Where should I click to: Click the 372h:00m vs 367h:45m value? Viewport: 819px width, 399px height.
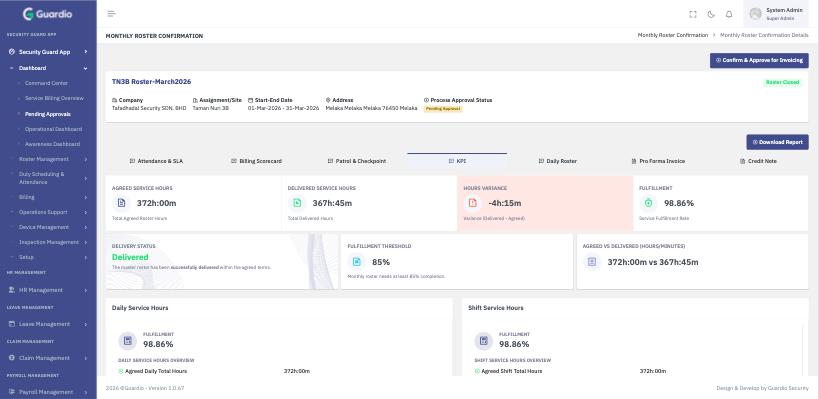653,262
